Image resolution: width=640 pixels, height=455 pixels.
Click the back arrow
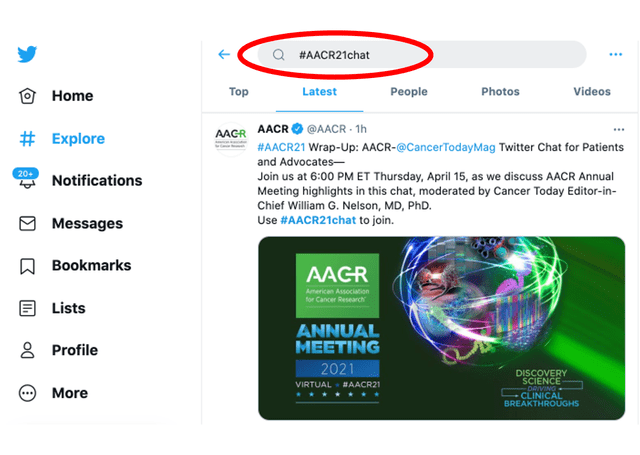click(x=224, y=55)
